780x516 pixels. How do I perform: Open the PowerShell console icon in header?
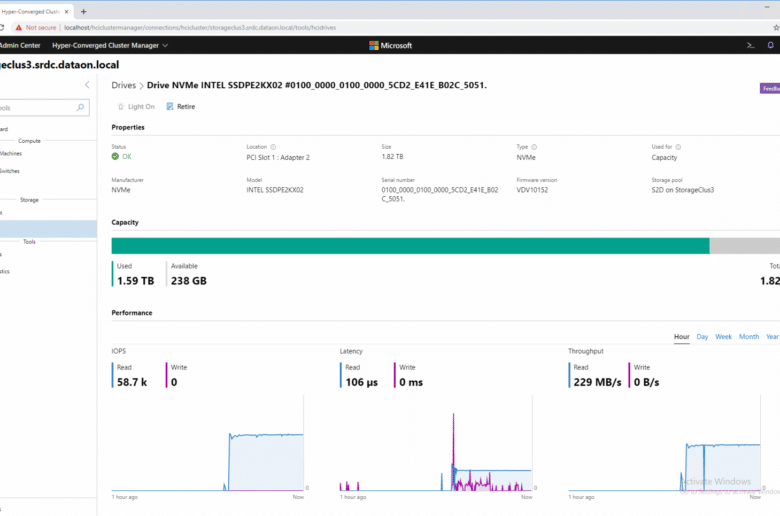pyautogui.click(x=751, y=45)
